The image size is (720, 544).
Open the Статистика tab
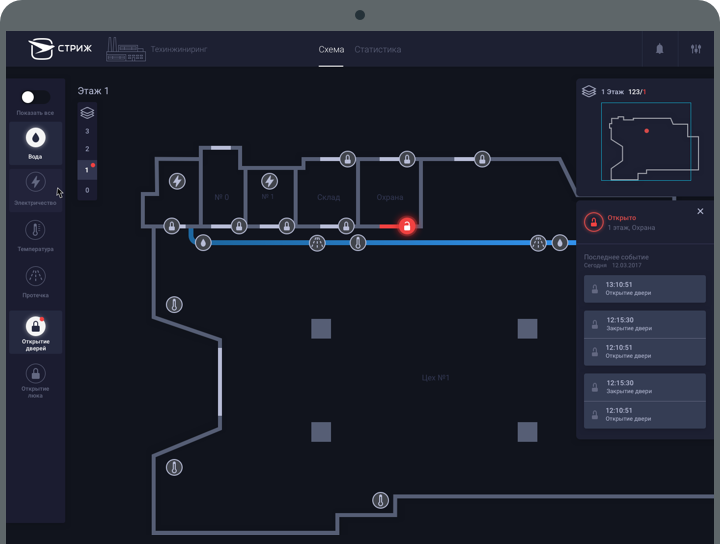click(x=377, y=49)
